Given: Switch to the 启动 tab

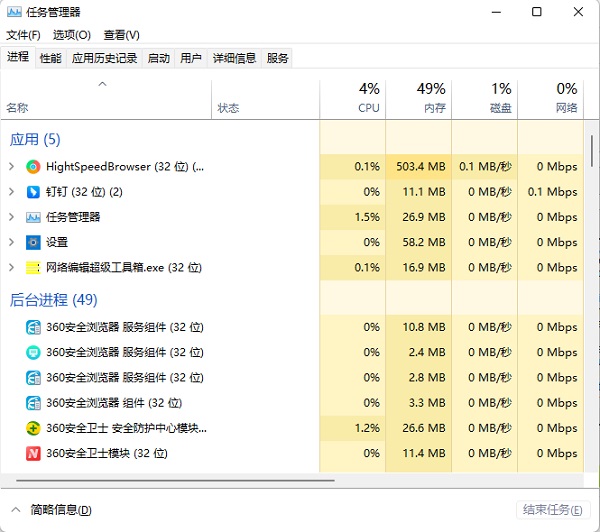Looking at the screenshot, I should [158, 58].
